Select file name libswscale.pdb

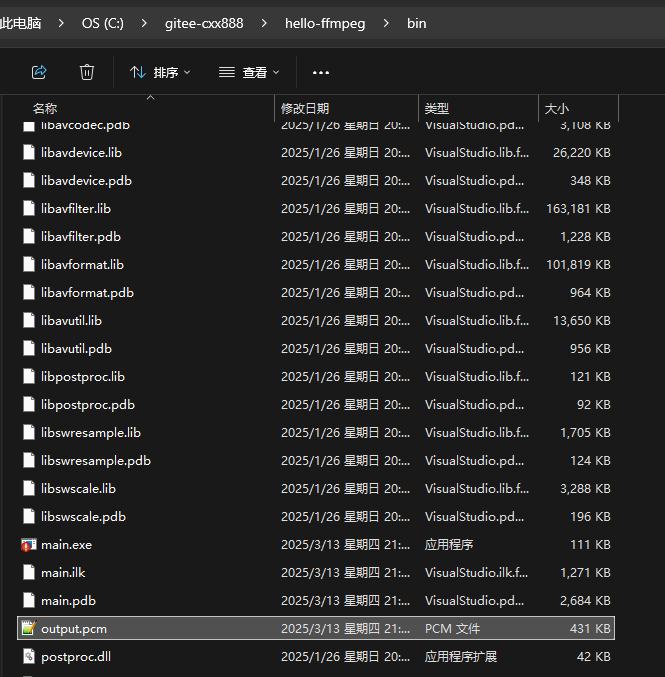83,517
